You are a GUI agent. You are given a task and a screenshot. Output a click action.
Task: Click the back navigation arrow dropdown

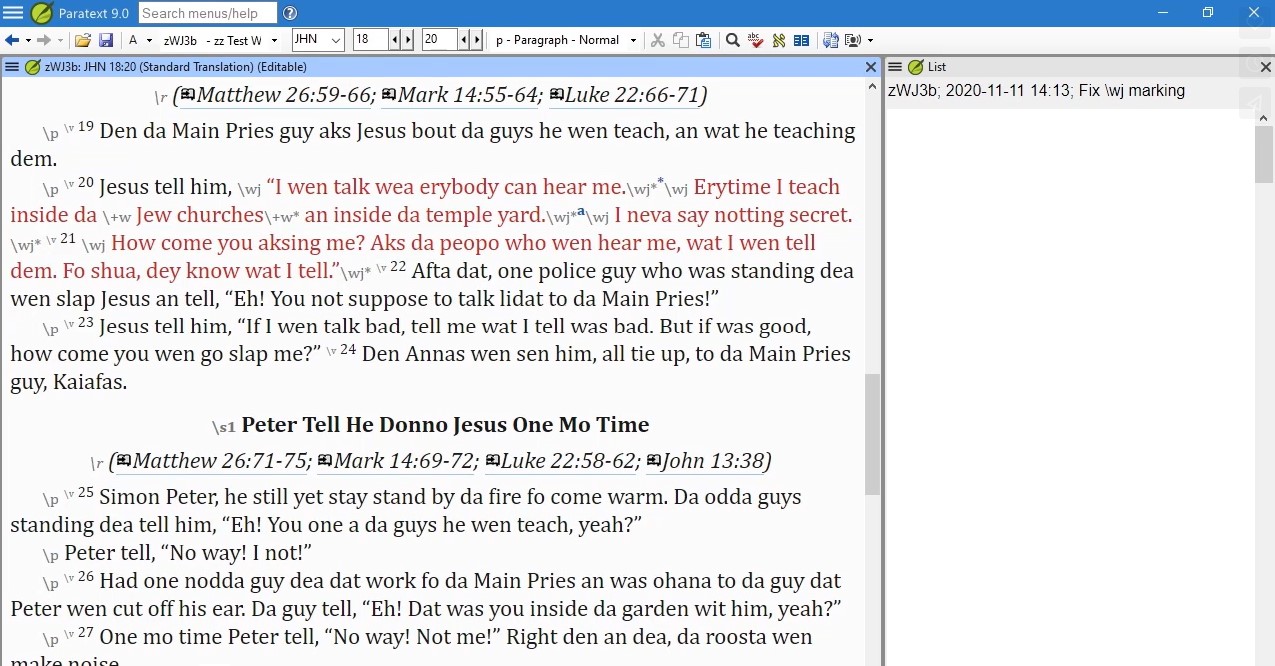(x=28, y=40)
